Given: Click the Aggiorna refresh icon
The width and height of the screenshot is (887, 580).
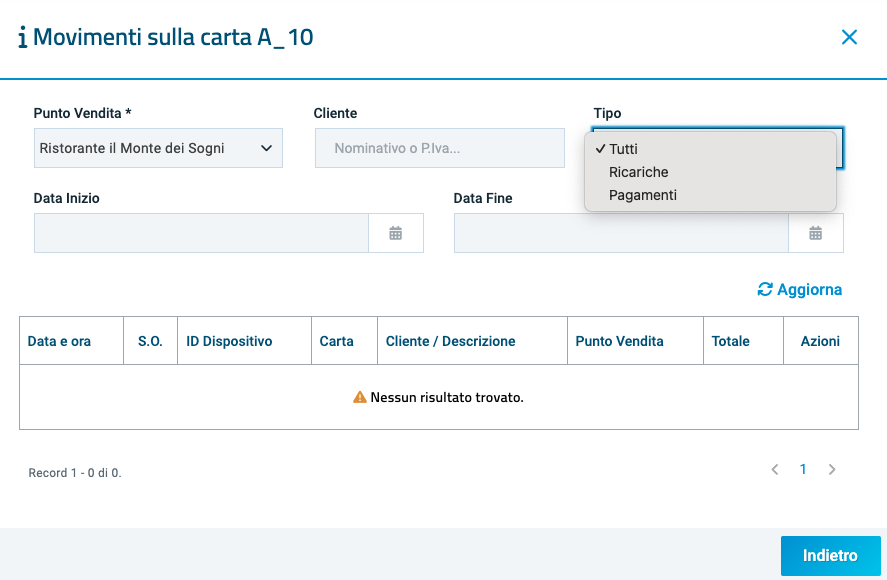Looking at the screenshot, I should click(x=765, y=290).
